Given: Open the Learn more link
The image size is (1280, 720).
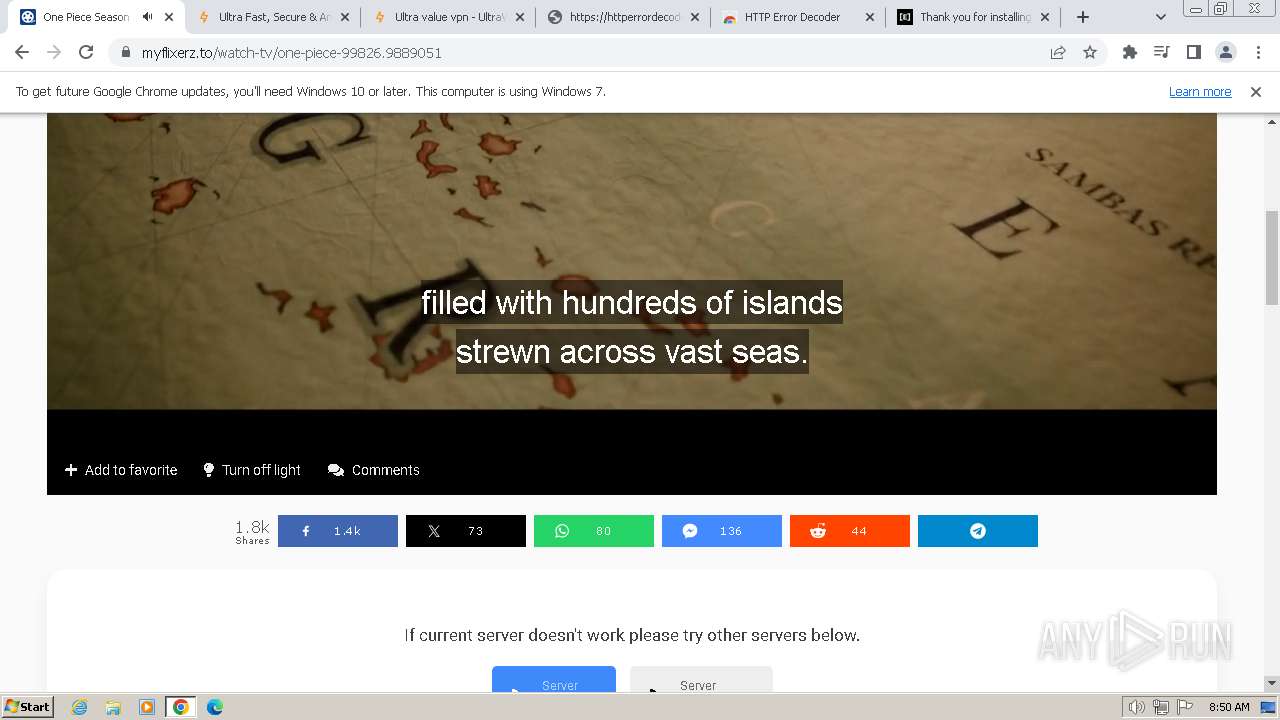Looking at the screenshot, I should click(x=1200, y=92).
